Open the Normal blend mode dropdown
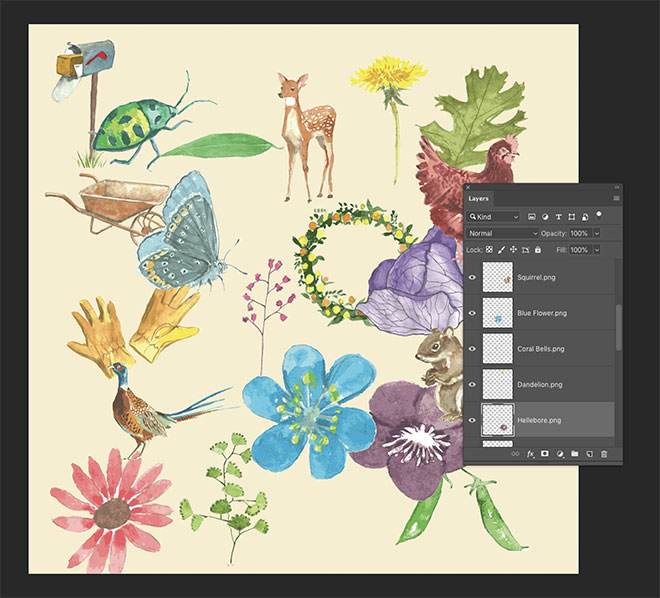Image resolution: width=660 pixels, height=598 pixels. [502, 233]
